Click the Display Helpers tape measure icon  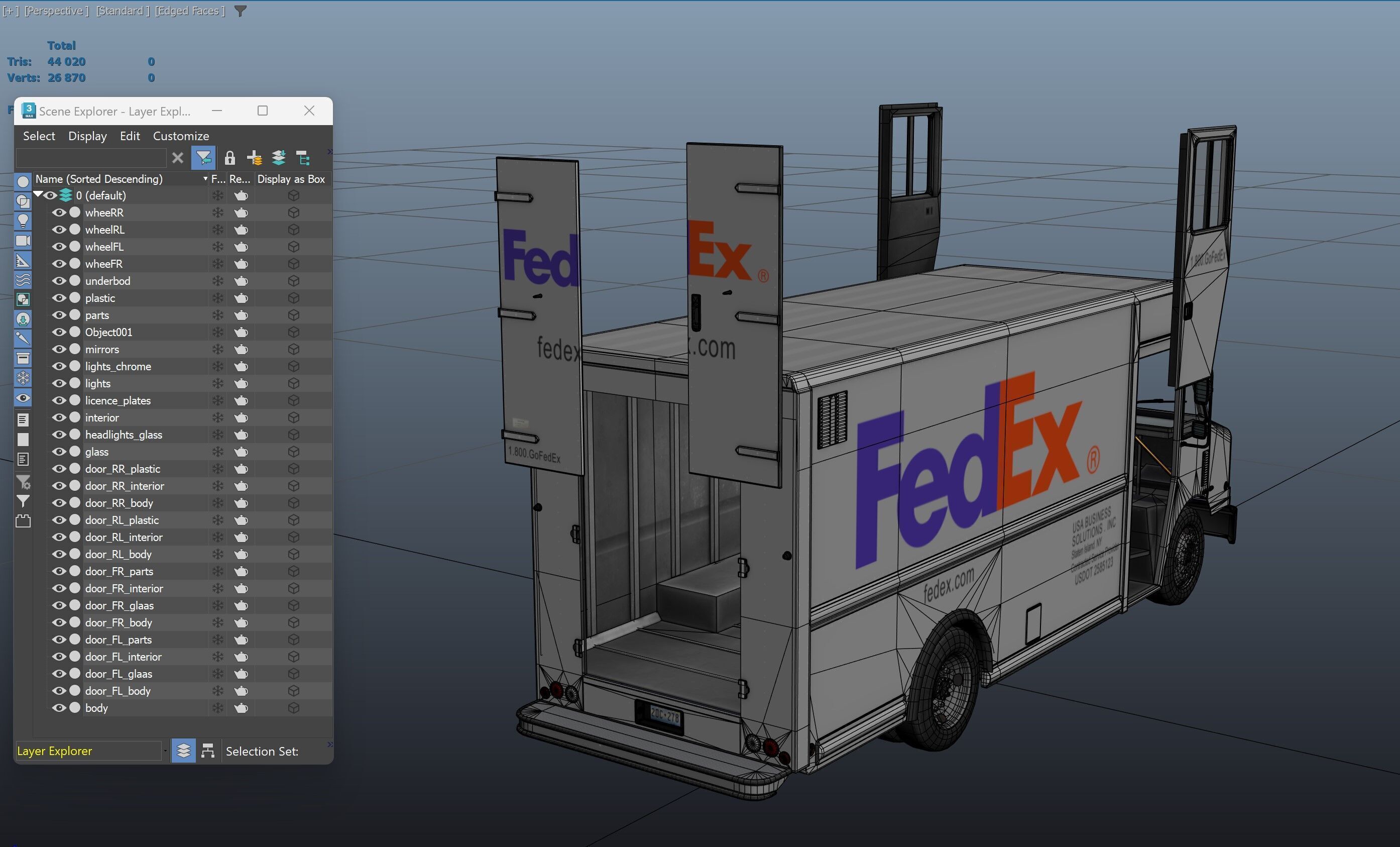tap(23, 260)
